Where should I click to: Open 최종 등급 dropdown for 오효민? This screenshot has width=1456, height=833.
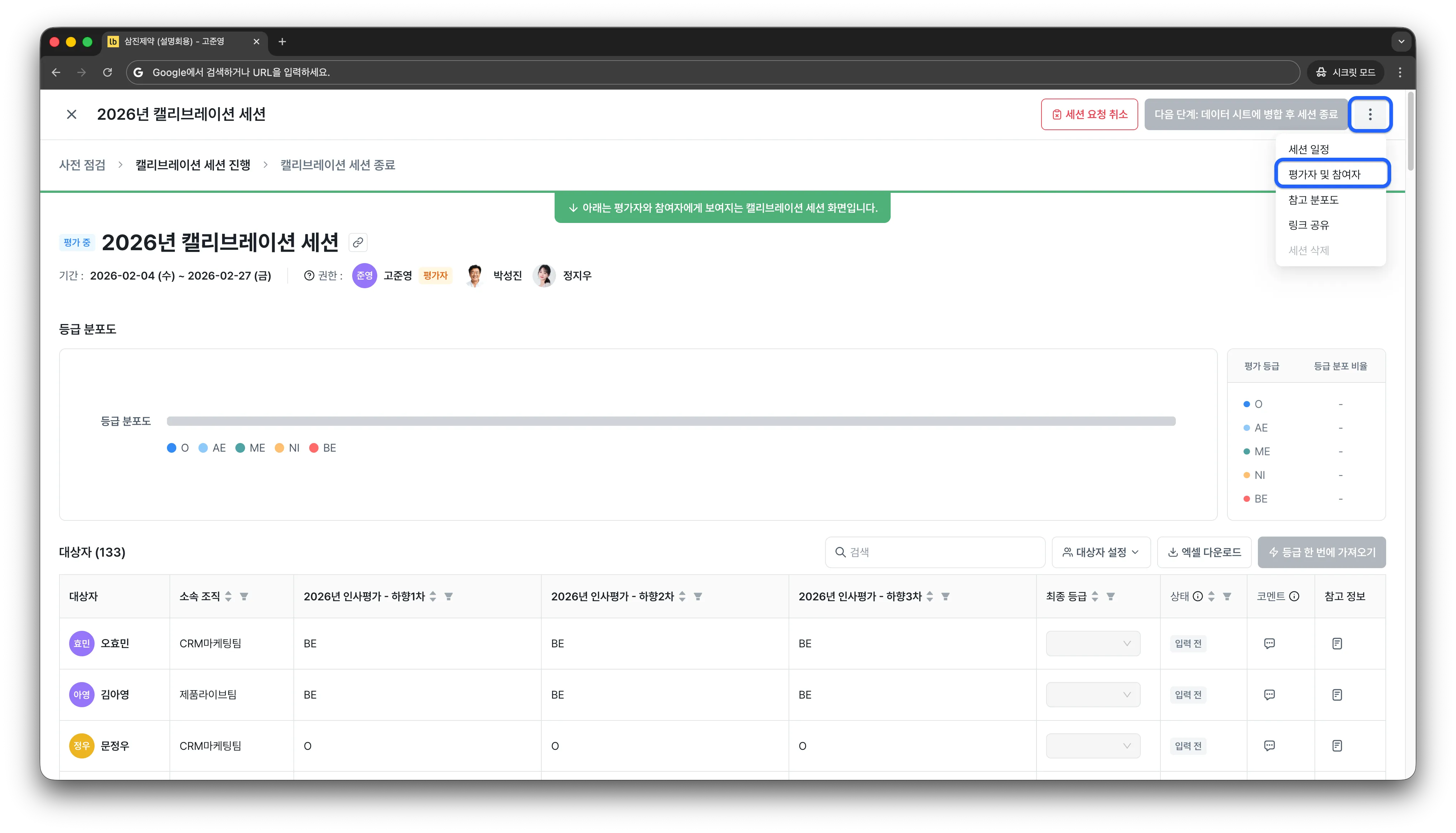pos(1093,644)
